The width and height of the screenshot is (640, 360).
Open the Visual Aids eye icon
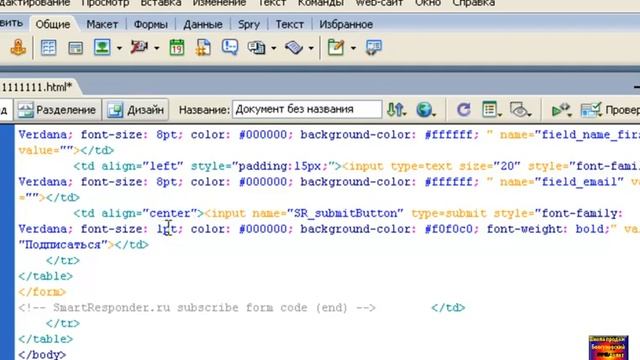click(x=520, y=110)
